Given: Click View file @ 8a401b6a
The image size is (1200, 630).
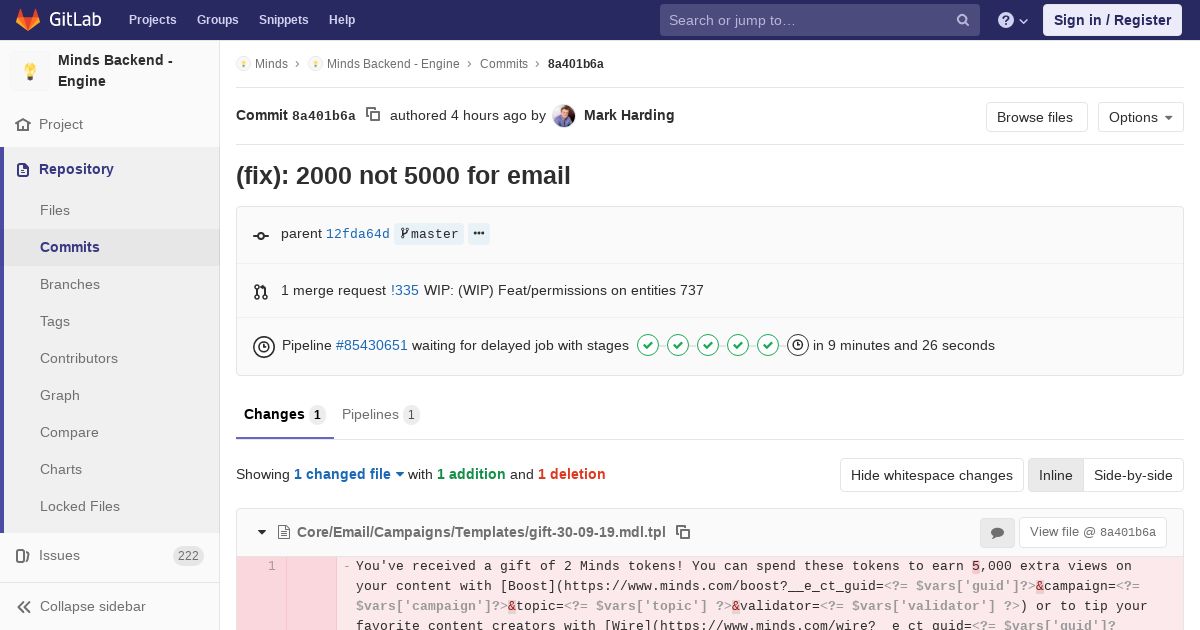Looking at the screenshot, I should [x=1093, y=533].
